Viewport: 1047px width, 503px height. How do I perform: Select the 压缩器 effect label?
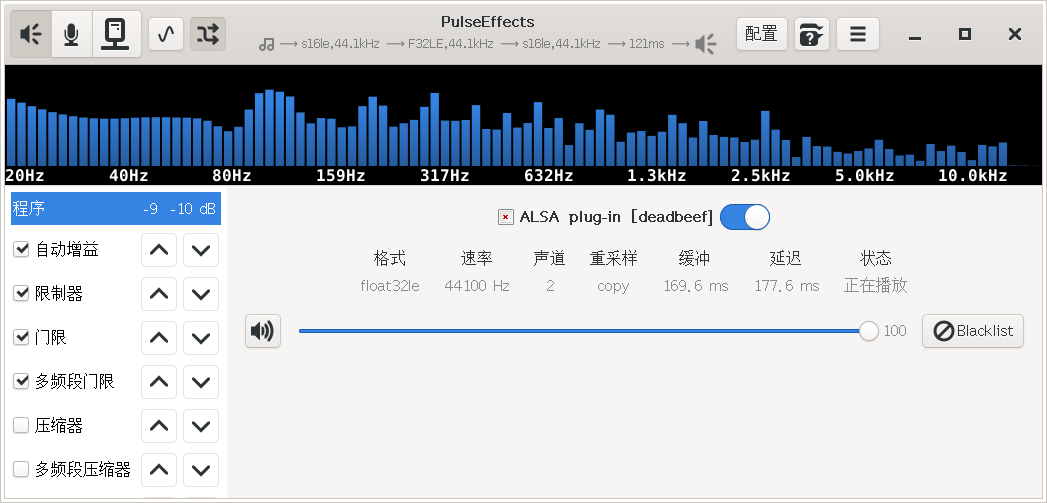tap(59, 426)
